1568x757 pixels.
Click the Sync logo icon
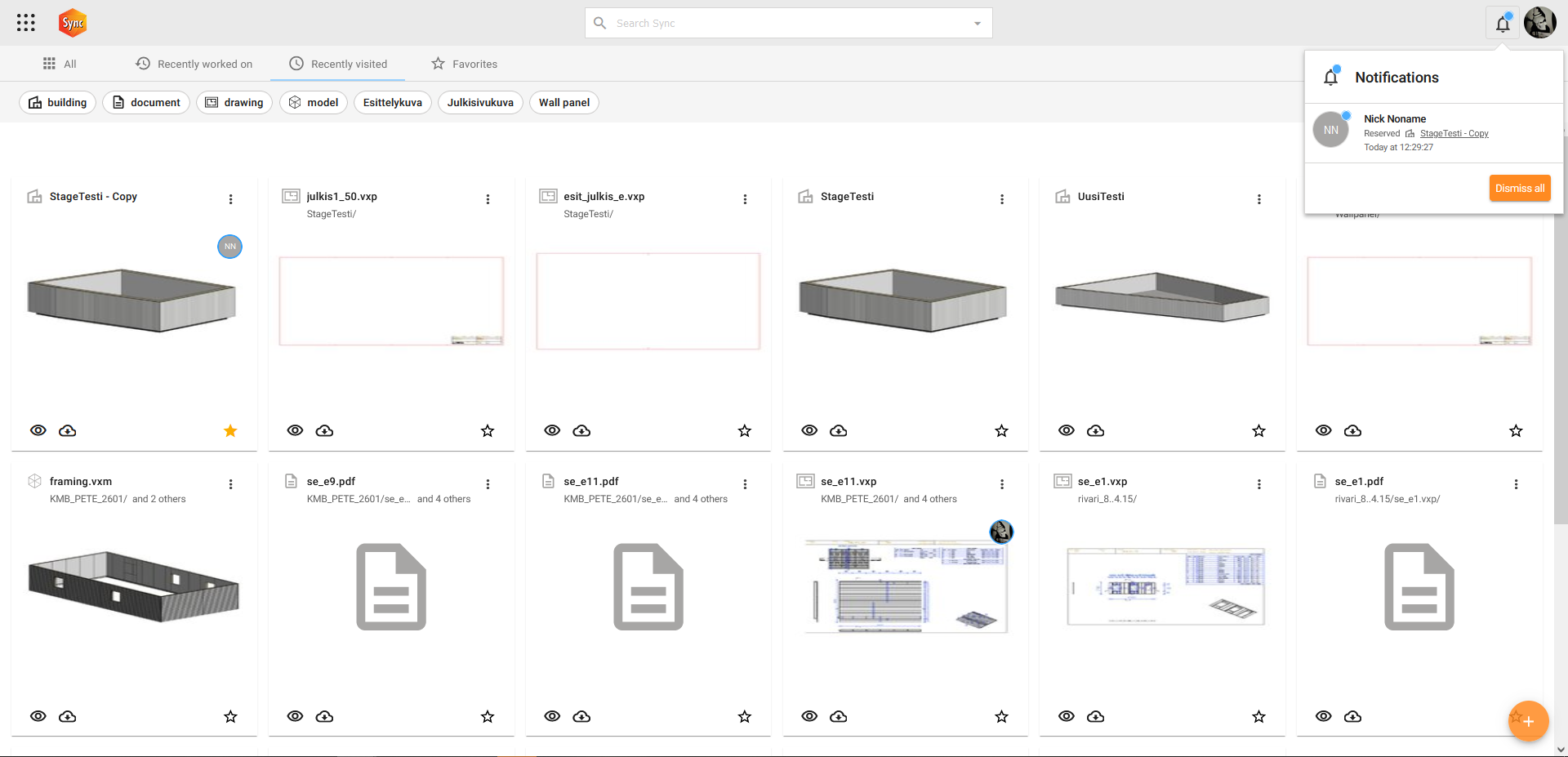[x=73, y=23]
